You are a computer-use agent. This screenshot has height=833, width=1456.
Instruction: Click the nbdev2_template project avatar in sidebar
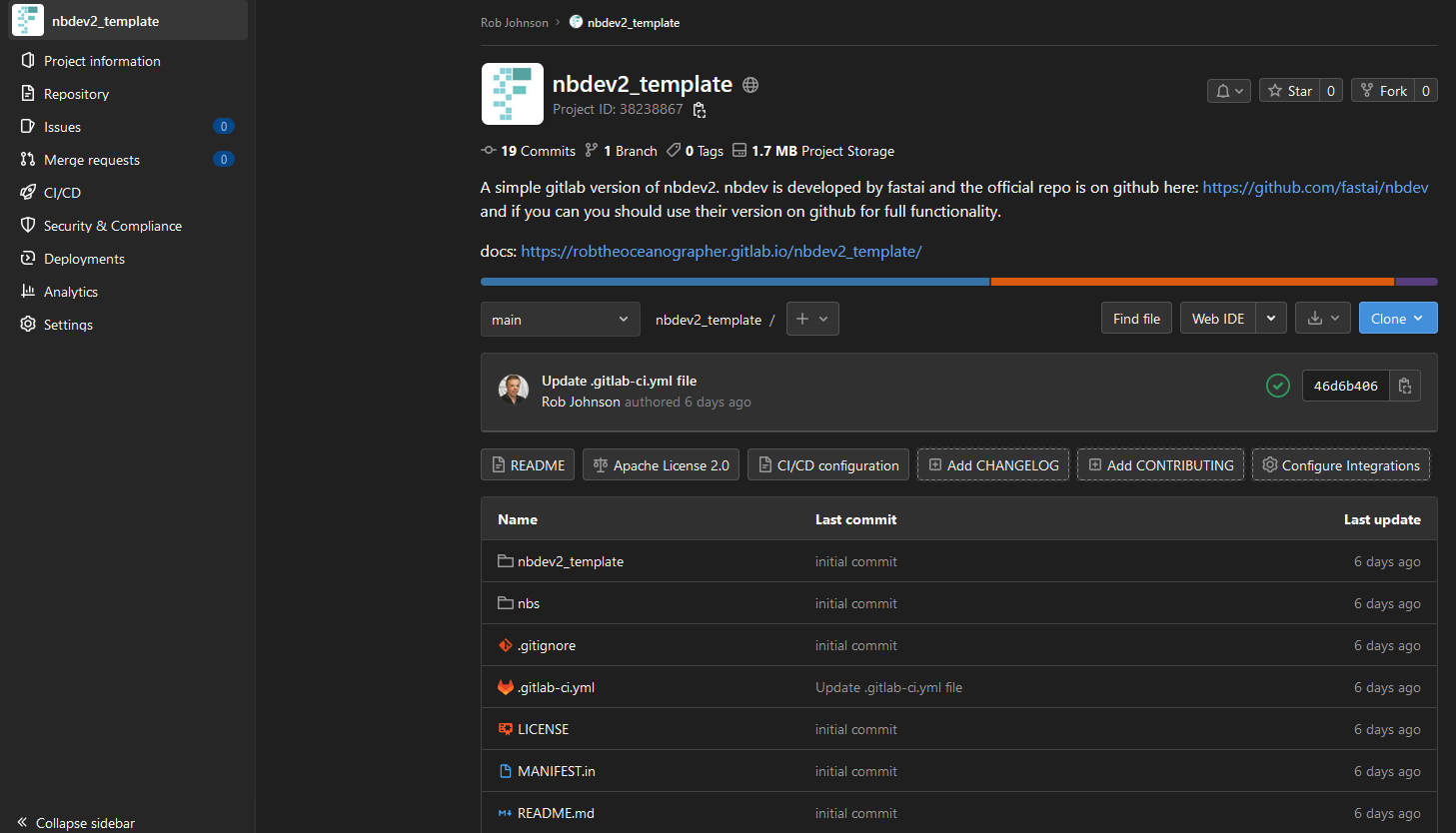point(28,20)
